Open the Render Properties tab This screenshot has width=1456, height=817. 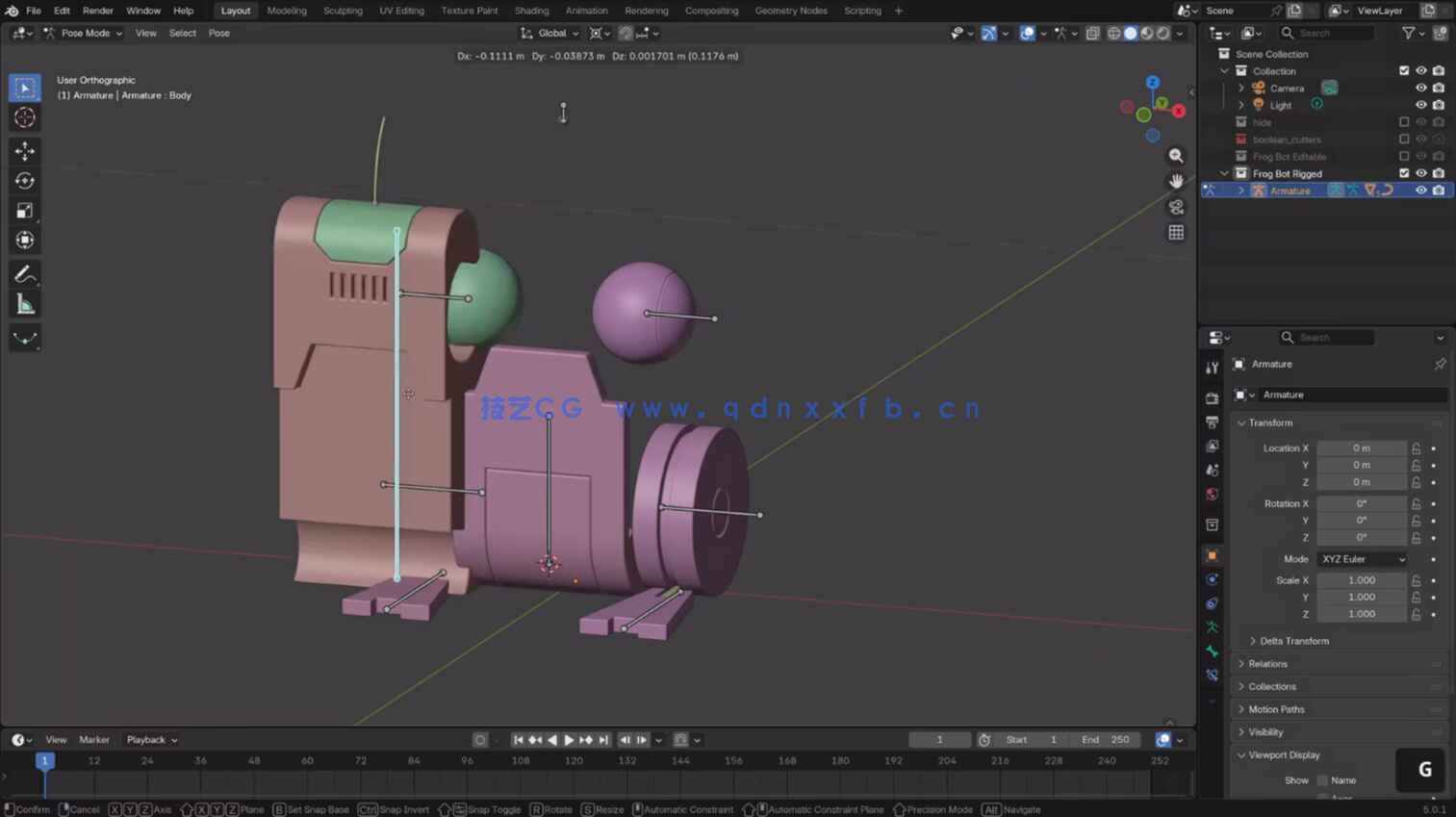(1212, 397)
